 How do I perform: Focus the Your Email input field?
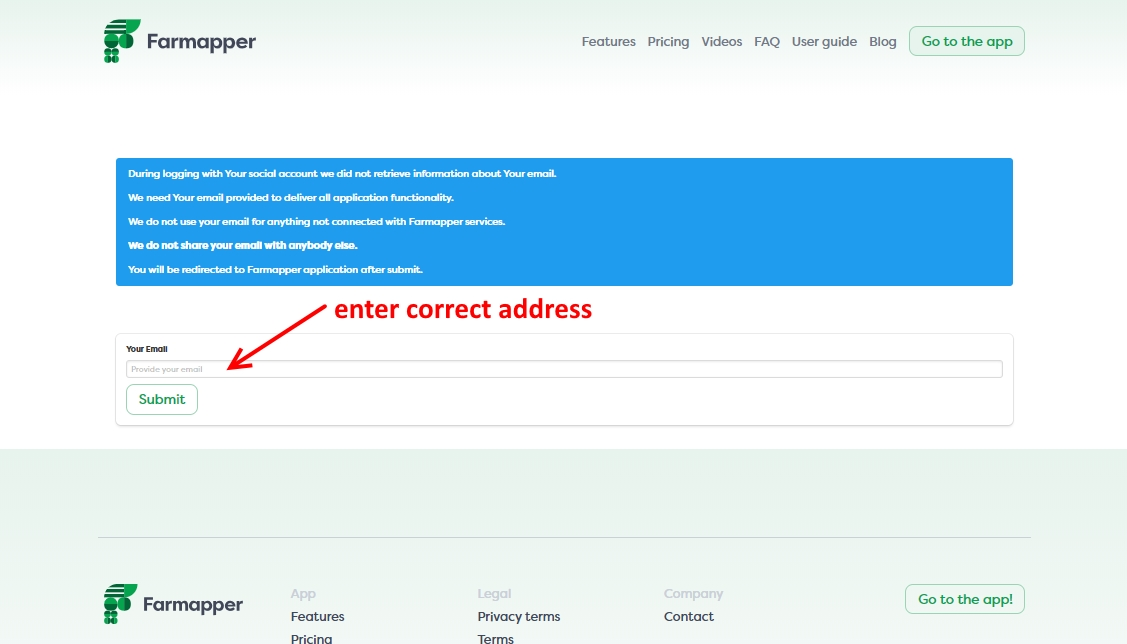click(x=564, y=369)
